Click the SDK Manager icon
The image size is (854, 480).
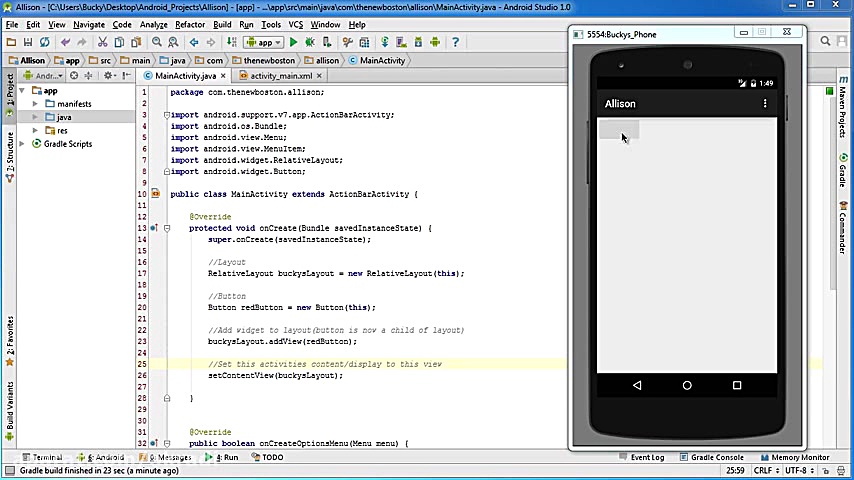pos(418,42)
